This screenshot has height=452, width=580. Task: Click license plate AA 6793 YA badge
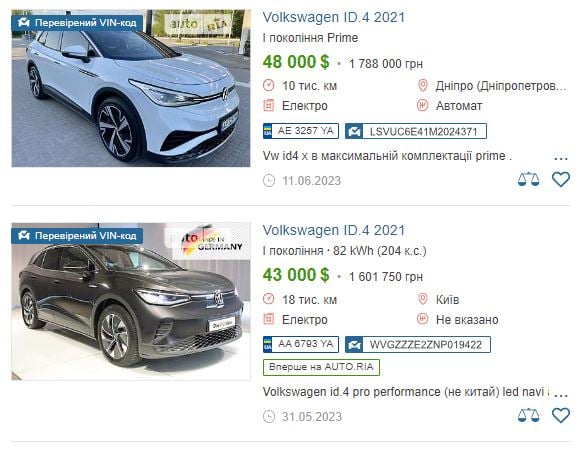[x=301, y=344]
